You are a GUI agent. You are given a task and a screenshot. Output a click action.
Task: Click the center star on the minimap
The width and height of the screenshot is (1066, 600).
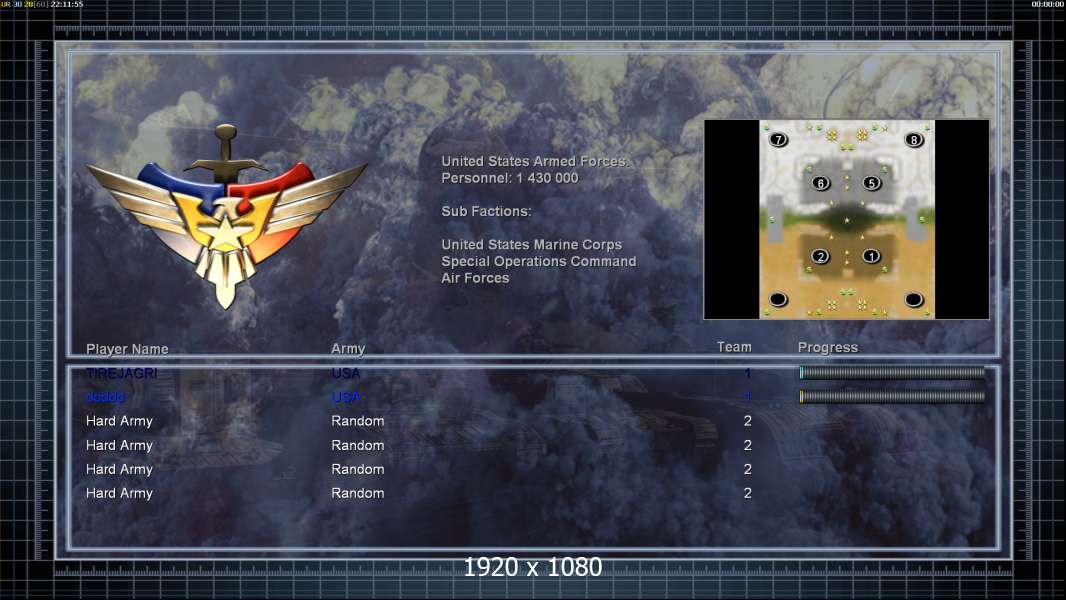pyautogui.click(x=847, y=221)
